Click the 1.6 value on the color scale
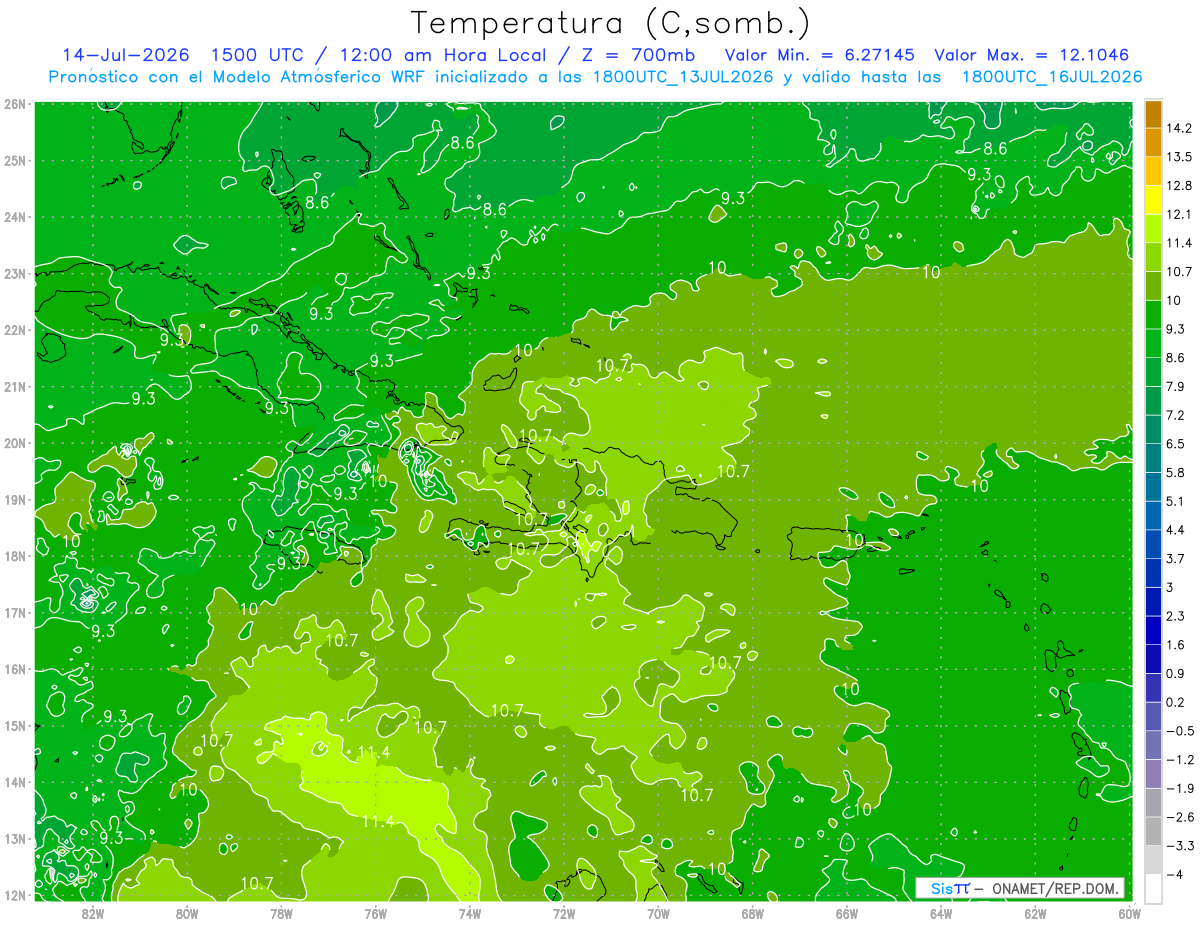The width and height of the screenshot is (1200, 927). (x=1174, y=645)
